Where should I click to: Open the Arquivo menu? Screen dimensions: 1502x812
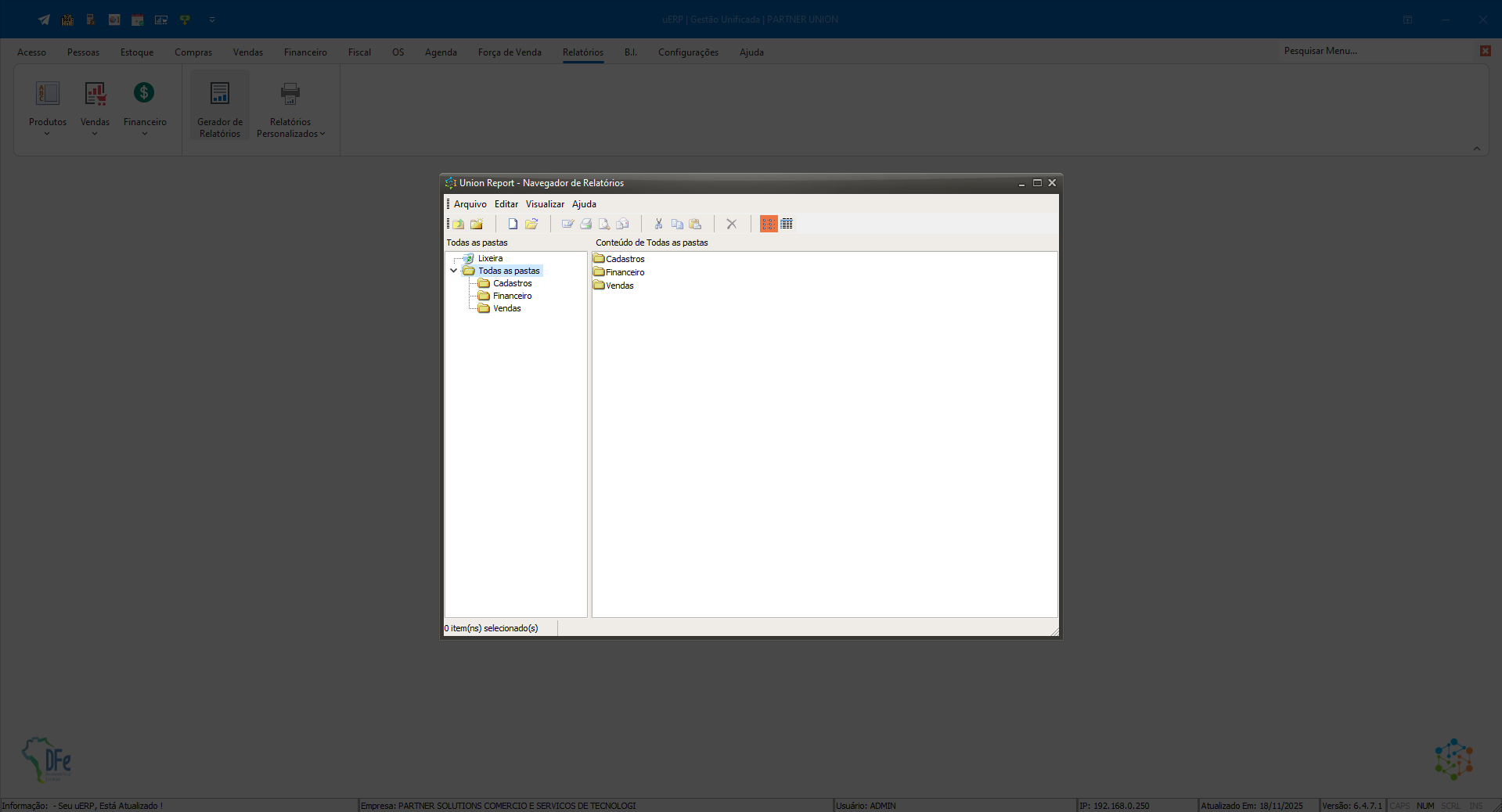470,204
